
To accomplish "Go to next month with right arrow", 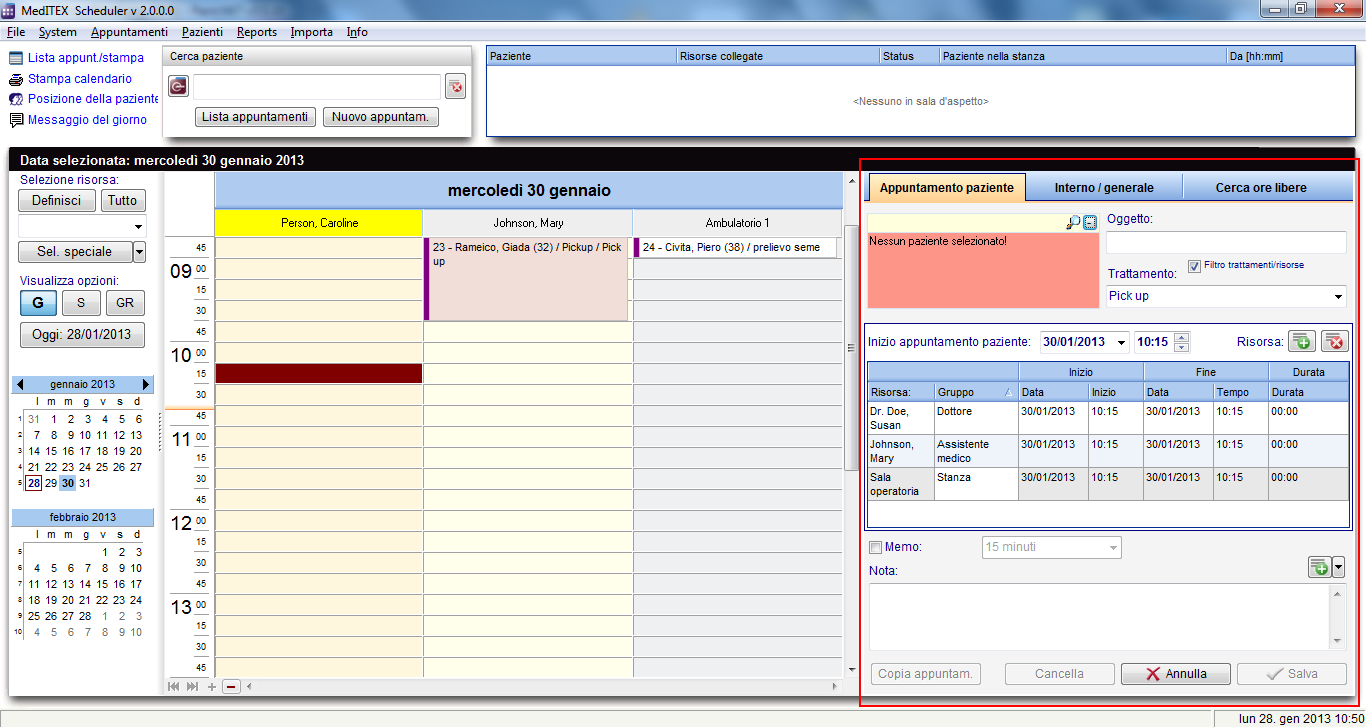I will (147, 384).
